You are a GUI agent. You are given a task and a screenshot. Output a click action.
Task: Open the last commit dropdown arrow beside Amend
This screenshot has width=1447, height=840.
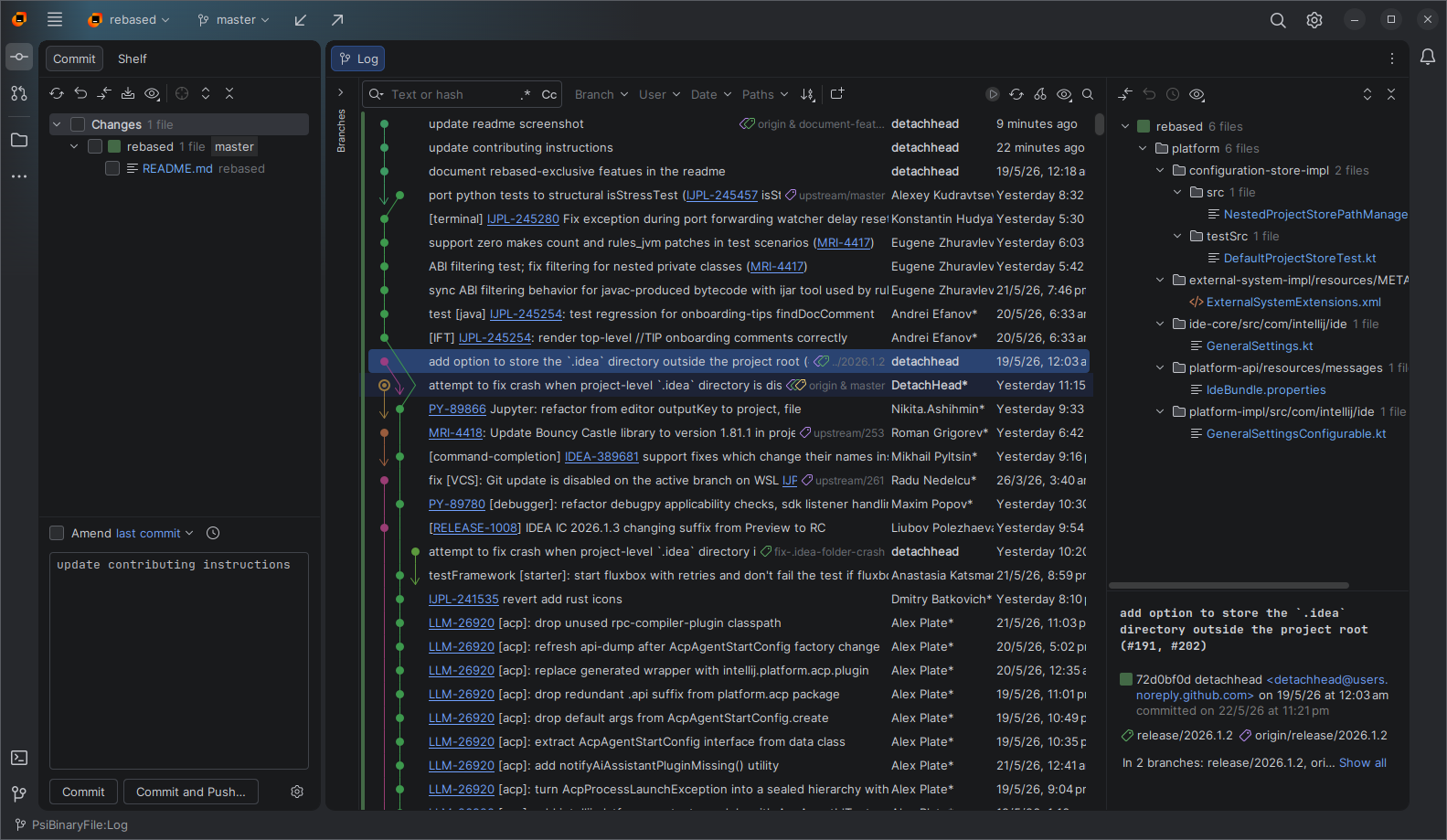tap(189, 533)
